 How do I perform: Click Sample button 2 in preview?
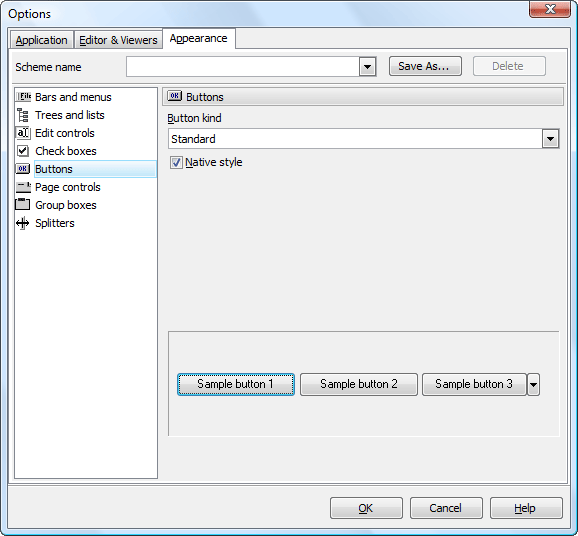(x=359, y=384)
